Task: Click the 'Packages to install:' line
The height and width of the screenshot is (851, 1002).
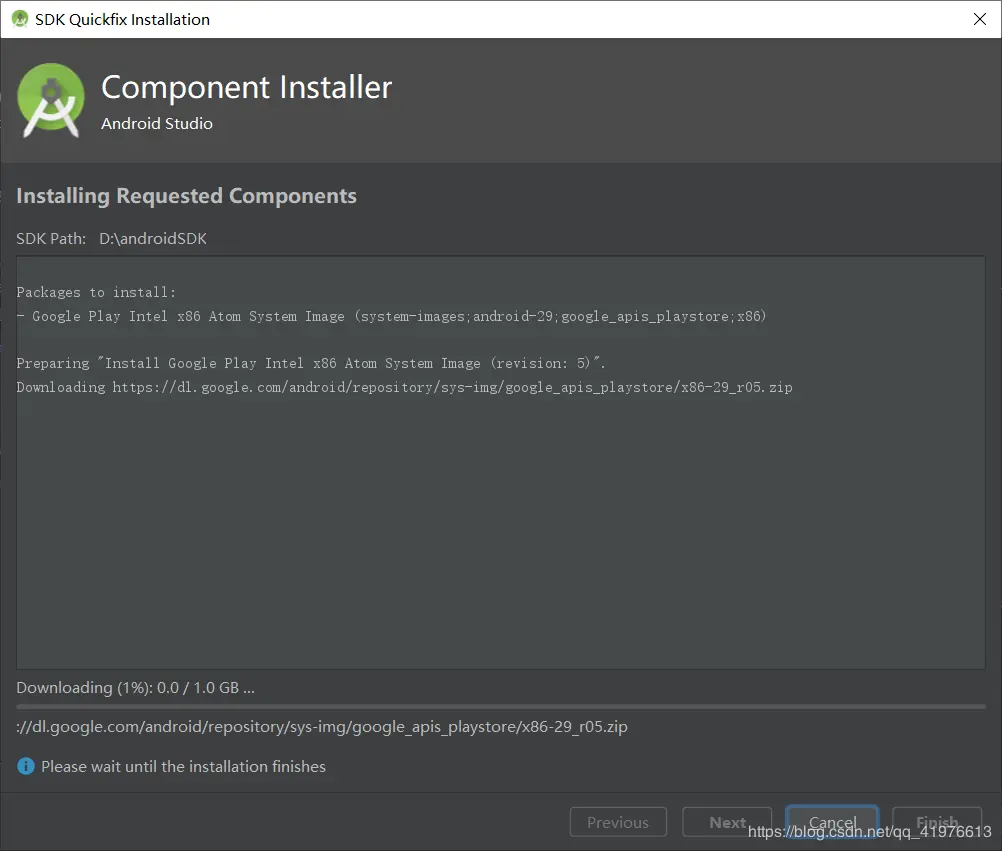Action: point(96,292)
